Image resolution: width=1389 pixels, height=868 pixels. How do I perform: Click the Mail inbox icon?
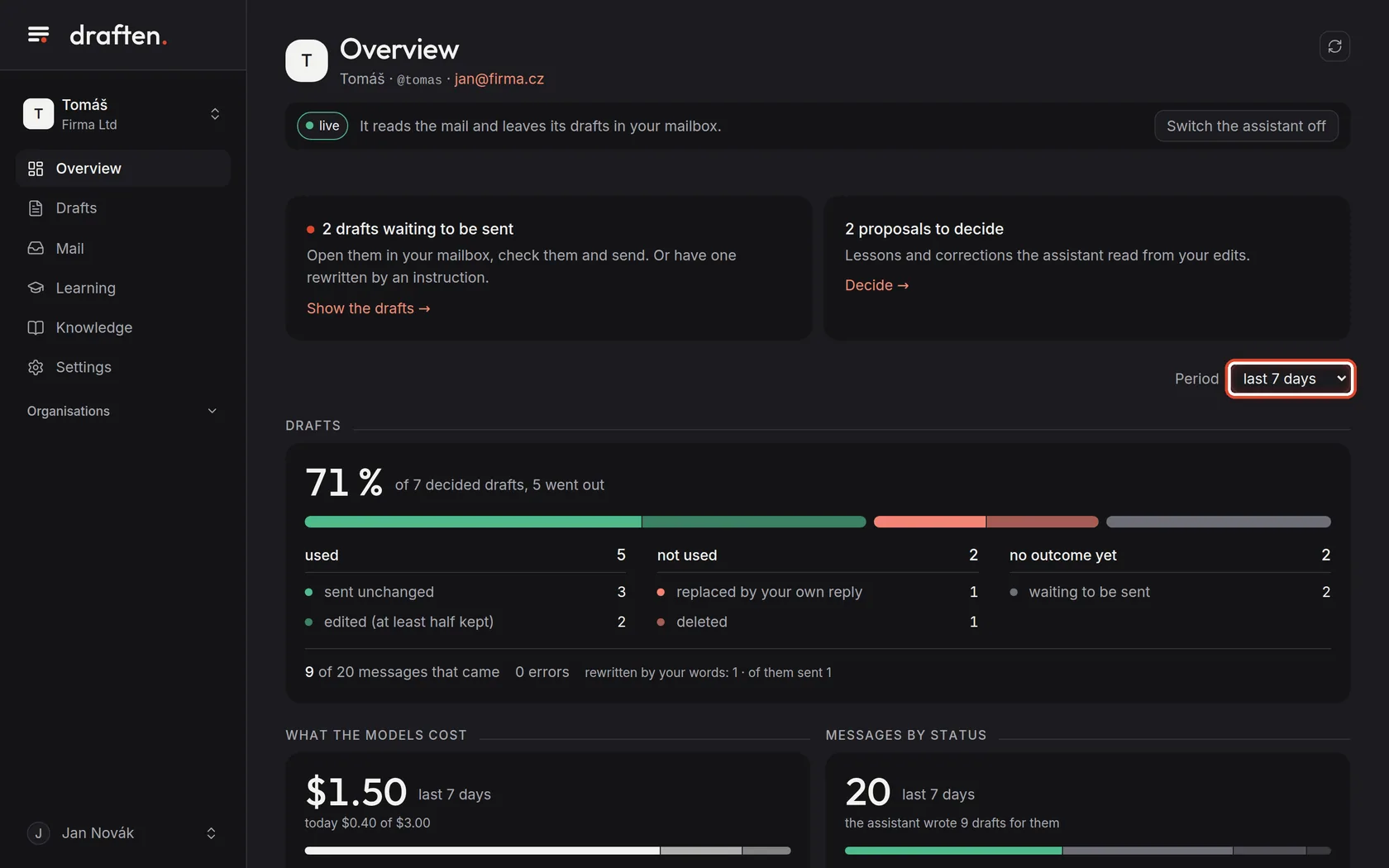[x=36, y=248]
